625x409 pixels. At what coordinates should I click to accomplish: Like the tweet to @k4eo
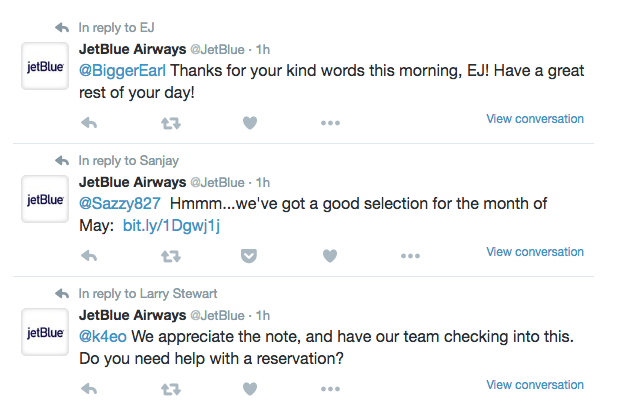[250, 388]
